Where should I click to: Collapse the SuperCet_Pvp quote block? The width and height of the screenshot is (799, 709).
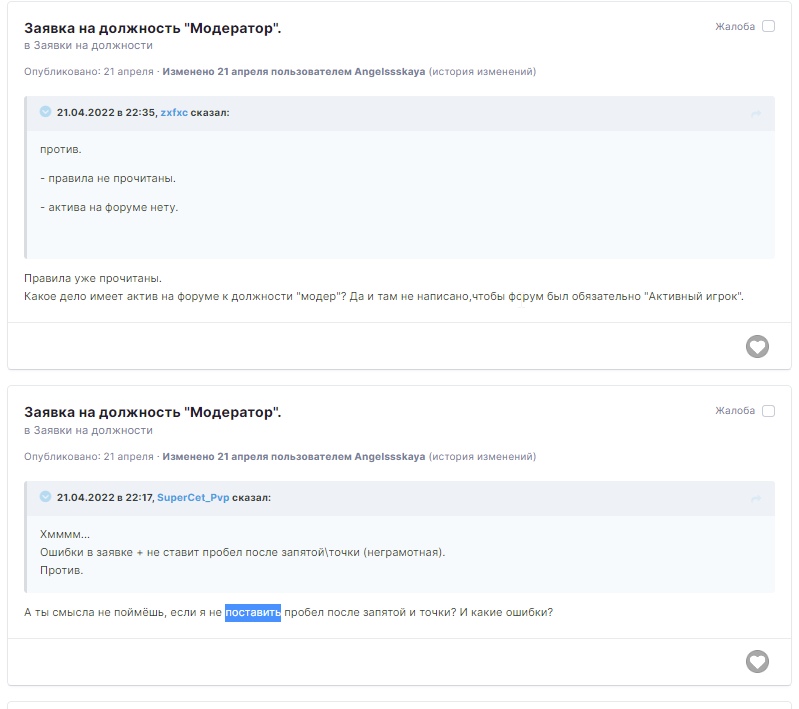click(x=45, y=496)
